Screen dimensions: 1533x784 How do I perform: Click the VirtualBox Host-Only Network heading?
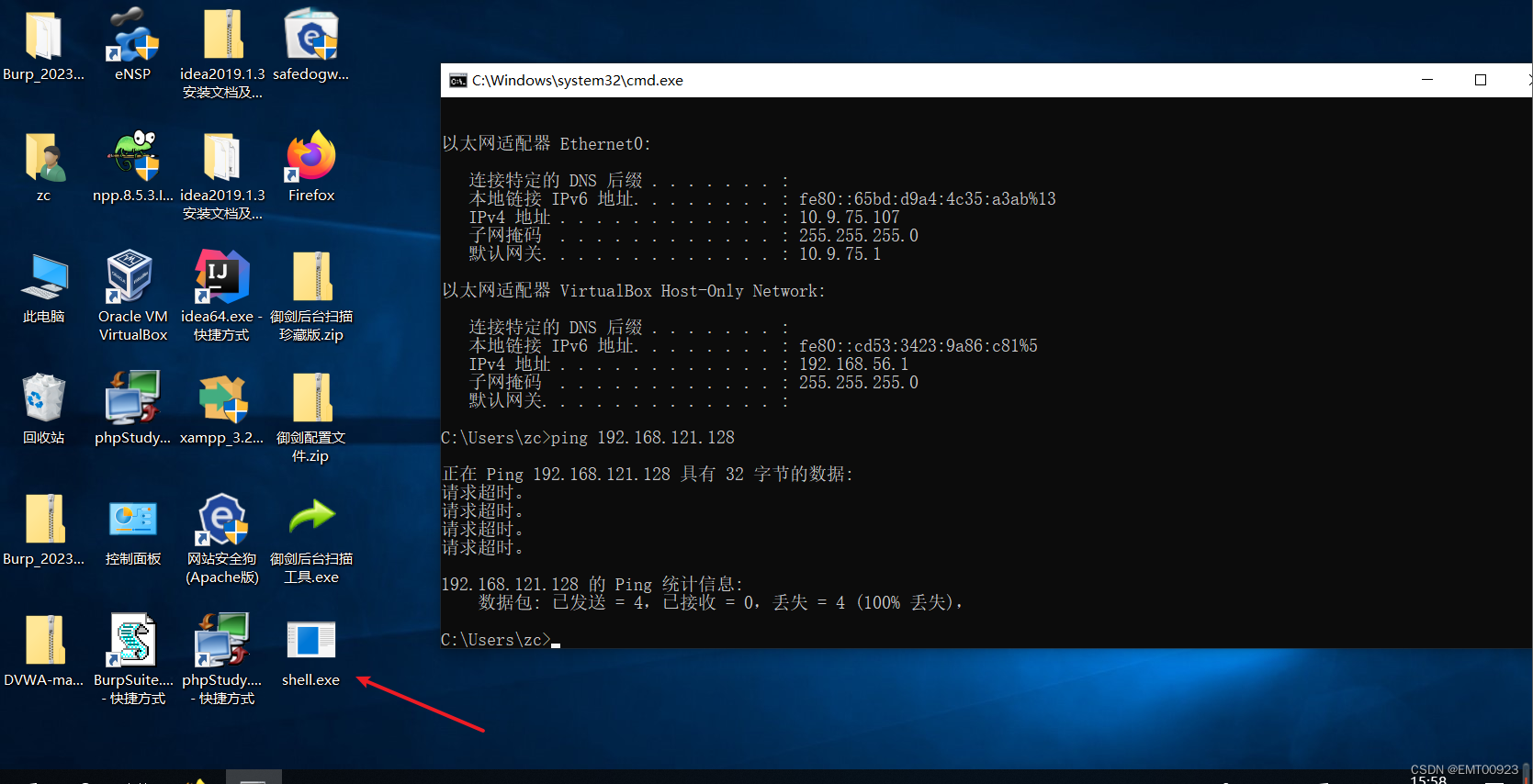(x=634, y=291)
